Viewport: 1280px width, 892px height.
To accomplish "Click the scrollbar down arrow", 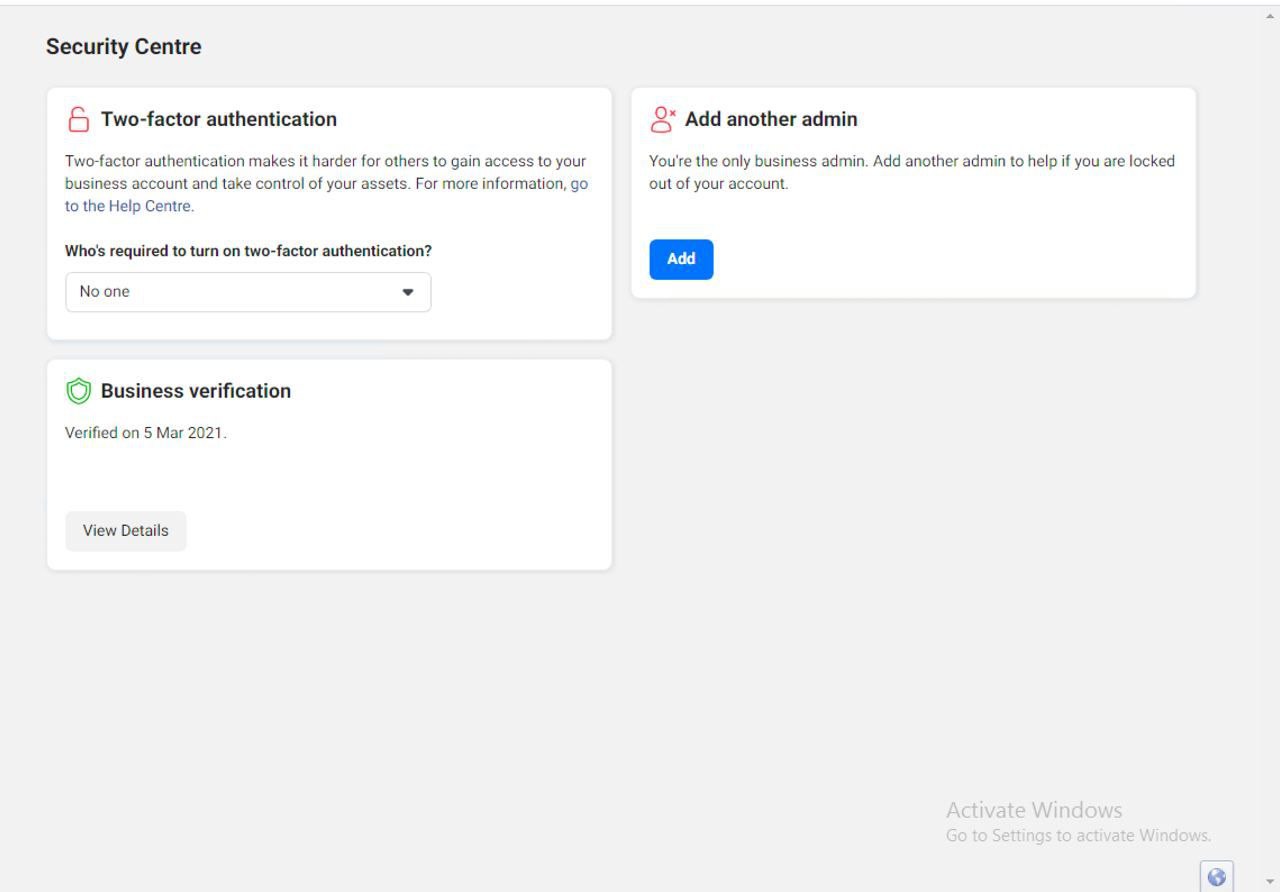I will point(1270,882).
